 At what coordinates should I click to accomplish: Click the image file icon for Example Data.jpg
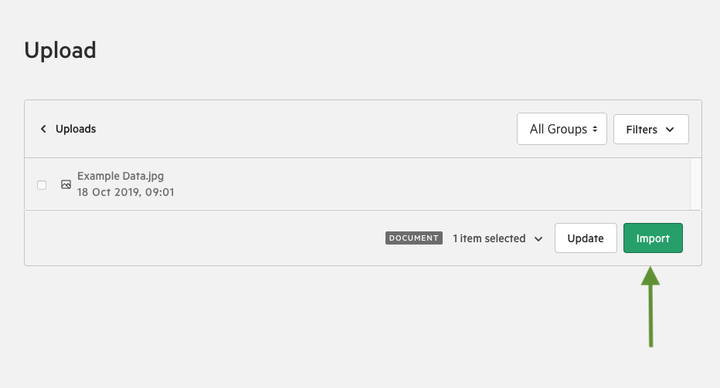click(66, 185)
